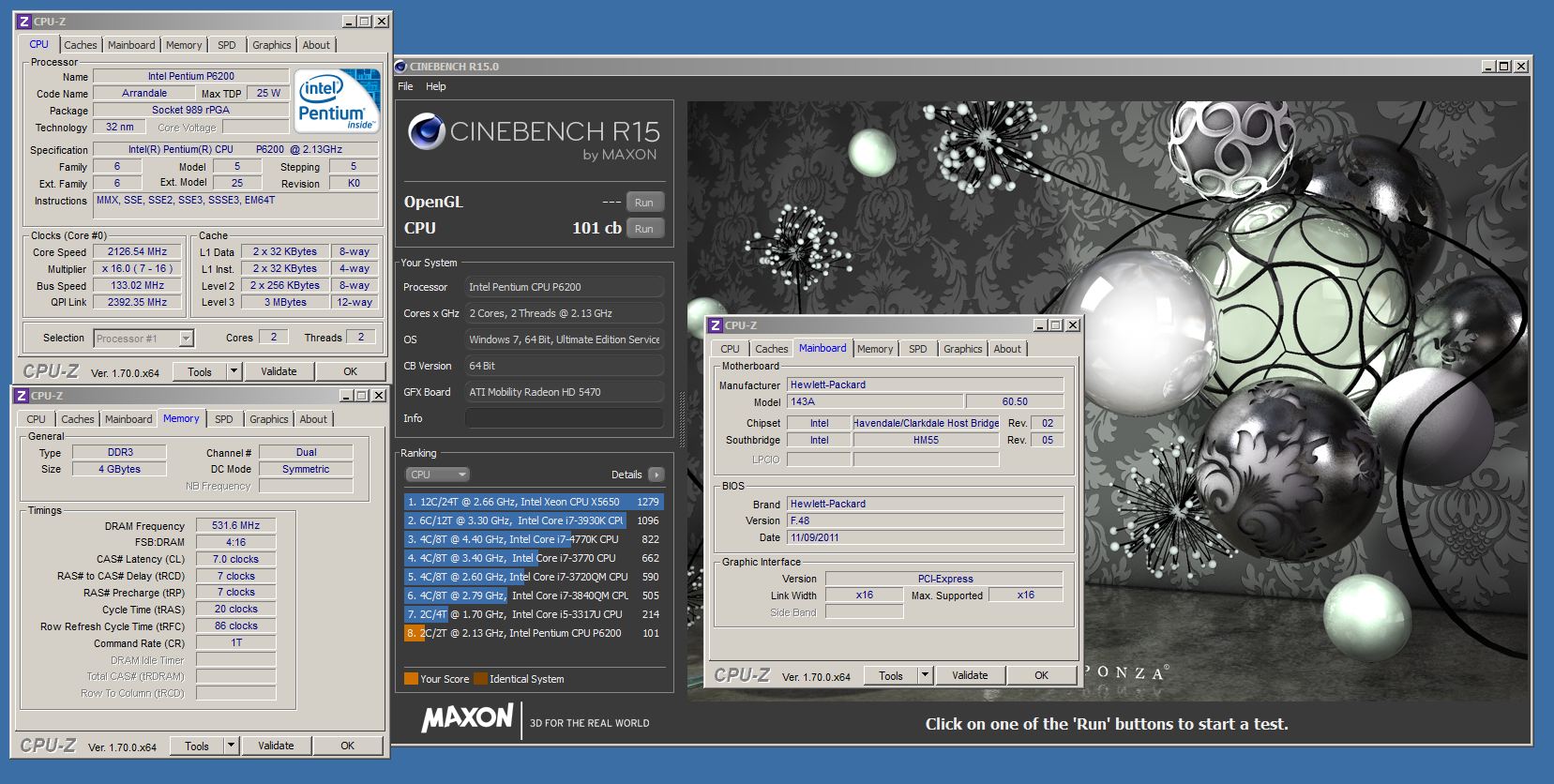
Task: Click the CPU-Z CPU window title icon
Action: click(x=24, y=22)
